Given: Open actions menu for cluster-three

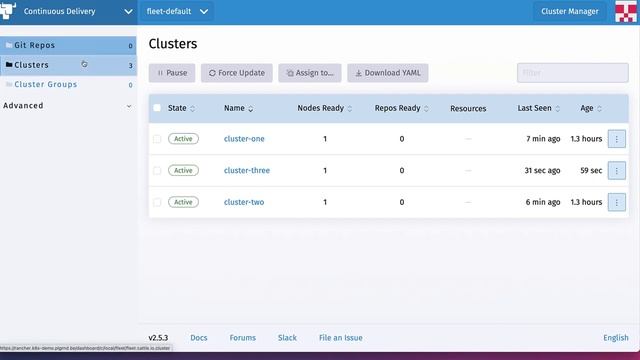Looking at the screenshot, I should tap(616, 171).
